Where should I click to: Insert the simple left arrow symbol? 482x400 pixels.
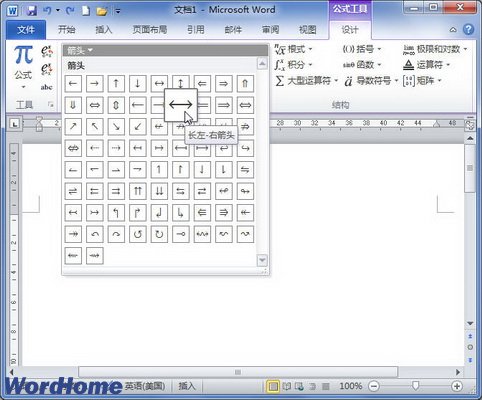pyautogui.click(x=73, y=83)
